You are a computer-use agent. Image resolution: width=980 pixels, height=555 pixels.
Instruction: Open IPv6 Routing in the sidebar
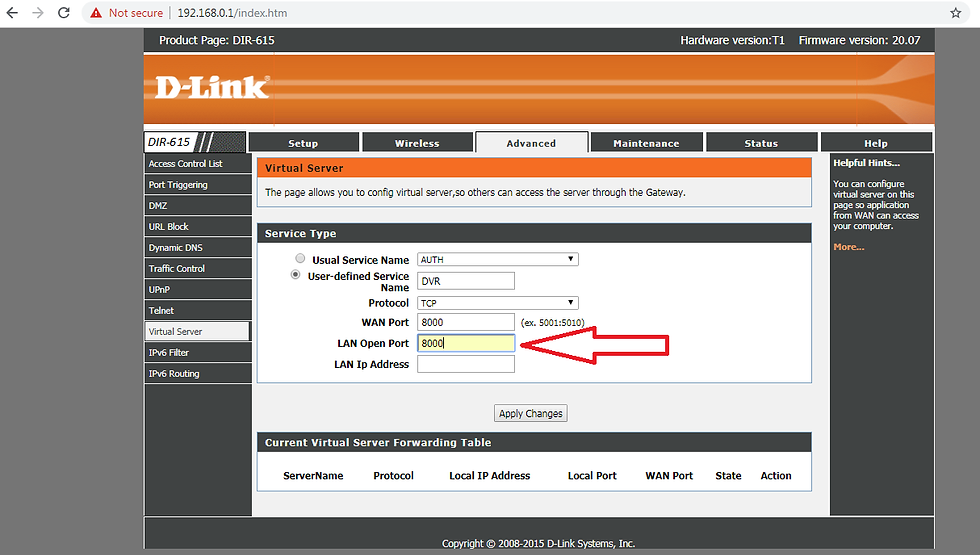[x=198, y=374]
